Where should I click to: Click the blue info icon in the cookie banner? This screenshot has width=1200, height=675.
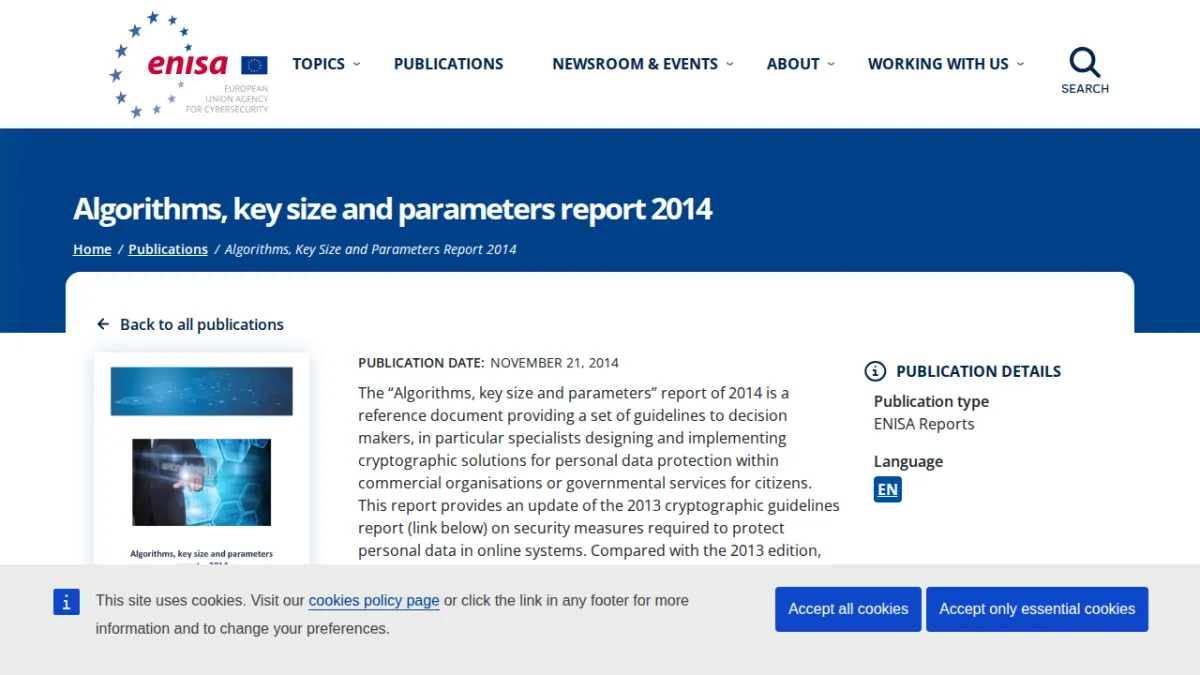click(x=66, y=601)
